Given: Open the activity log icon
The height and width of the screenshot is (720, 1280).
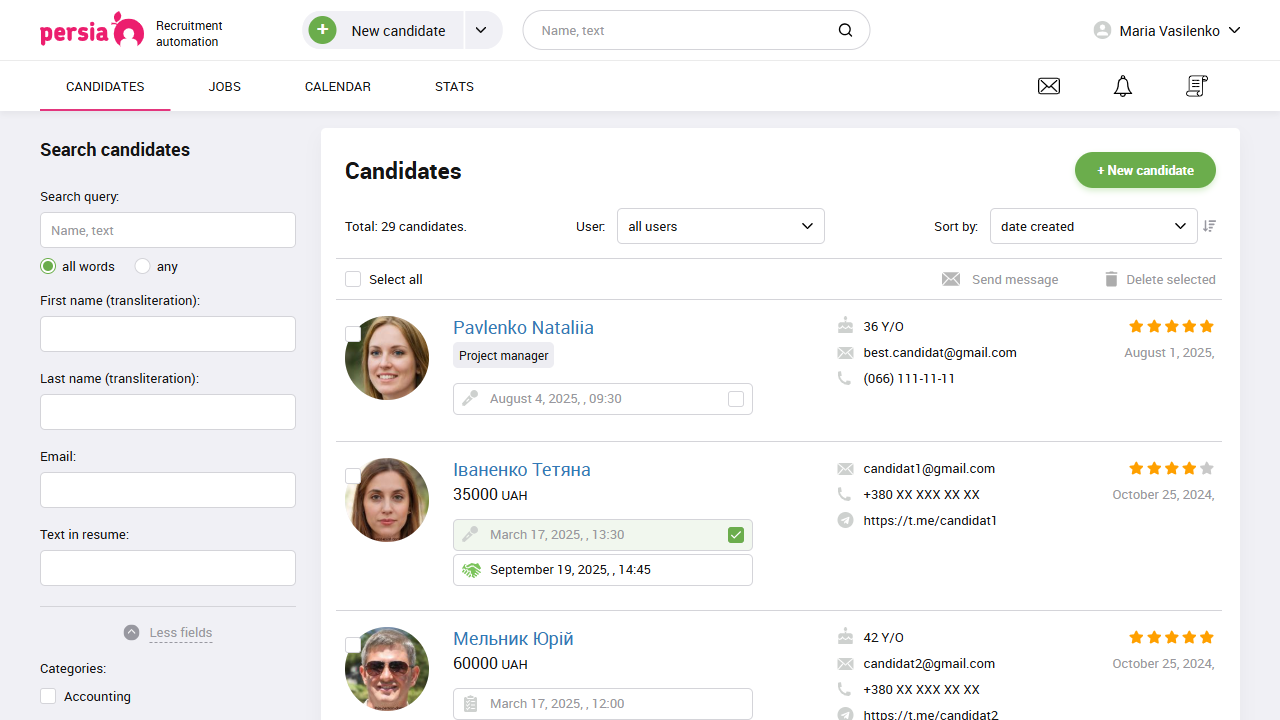Looking at the screenshot, I should (1196, 86).
